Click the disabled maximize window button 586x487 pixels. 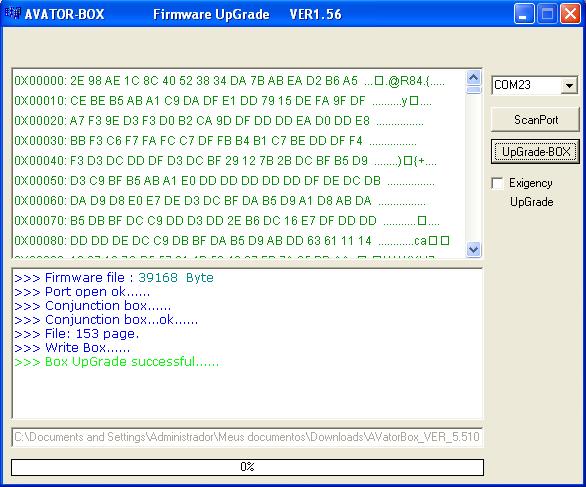pyautogui.click(x=547, y=14)
